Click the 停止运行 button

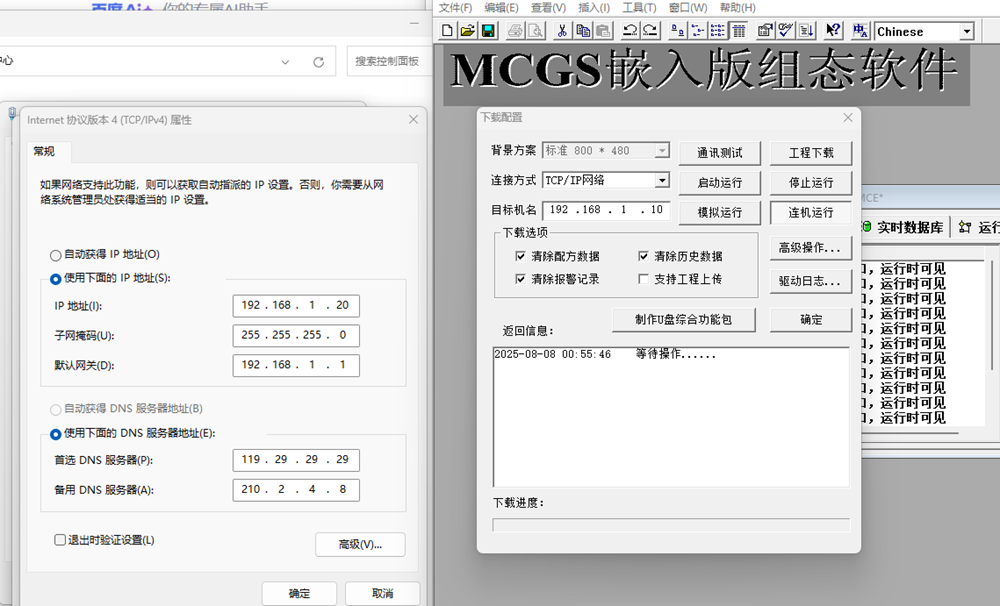811,182
